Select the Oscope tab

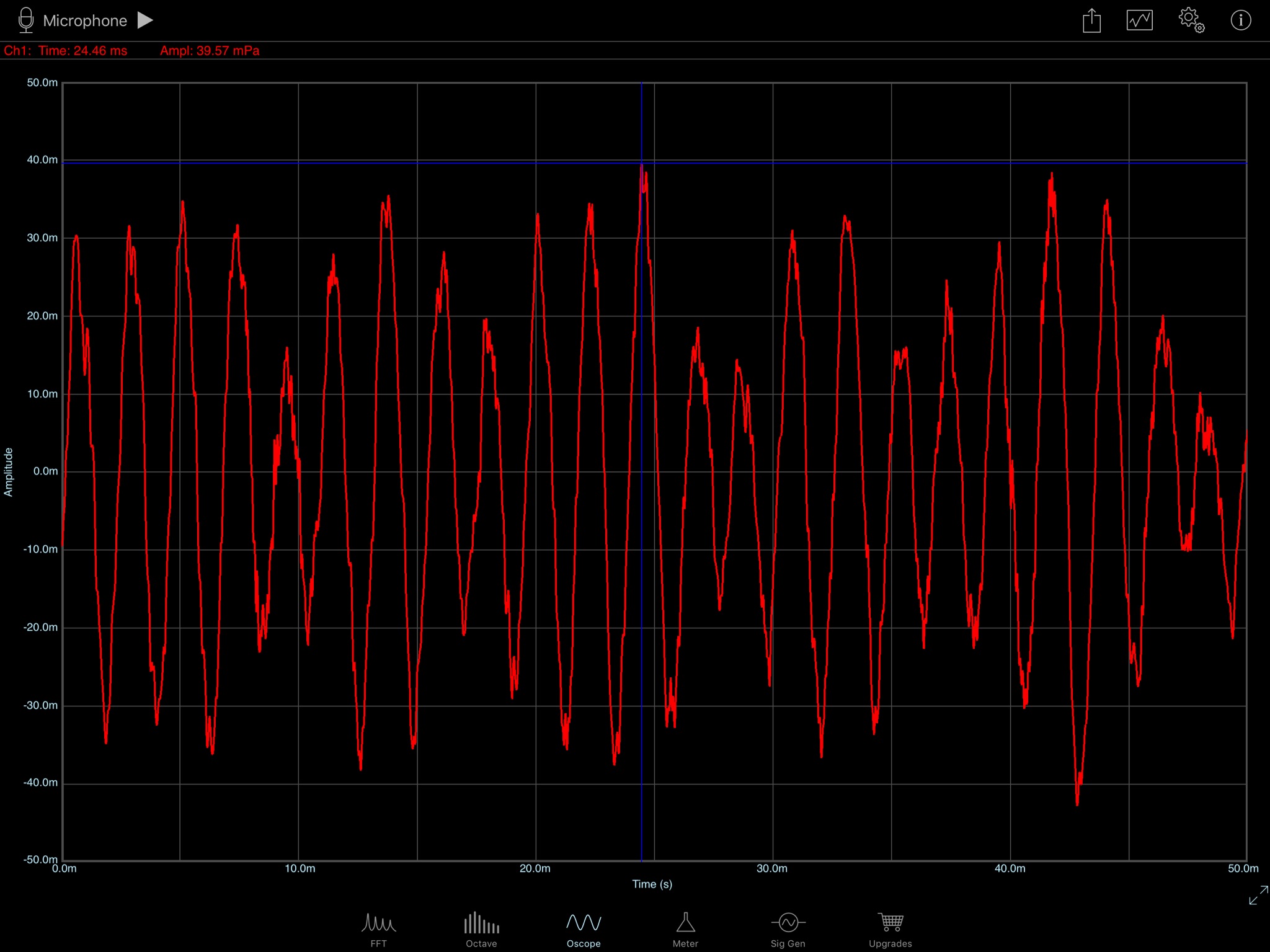[584, 930]
